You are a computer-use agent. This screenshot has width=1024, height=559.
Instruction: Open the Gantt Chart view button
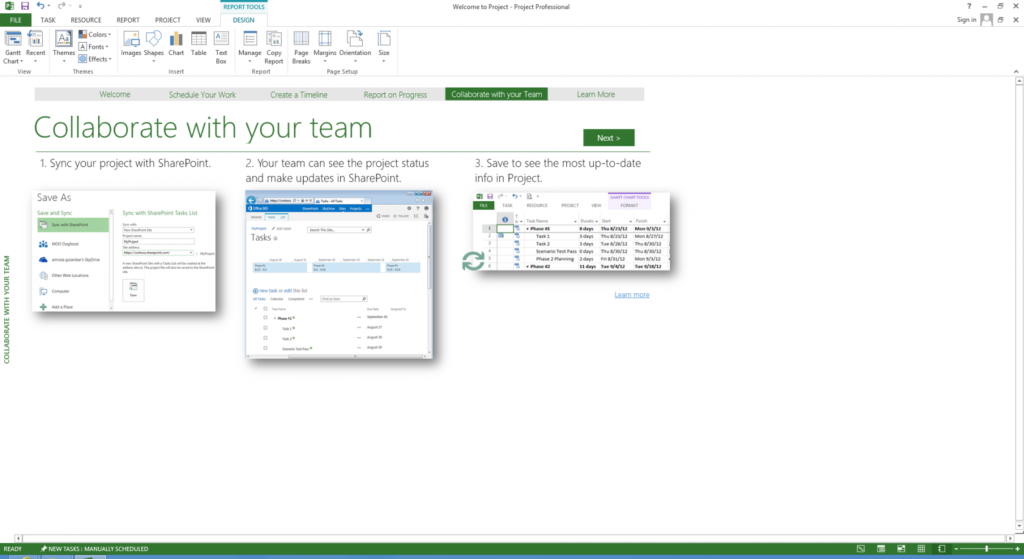pos(12,48)
